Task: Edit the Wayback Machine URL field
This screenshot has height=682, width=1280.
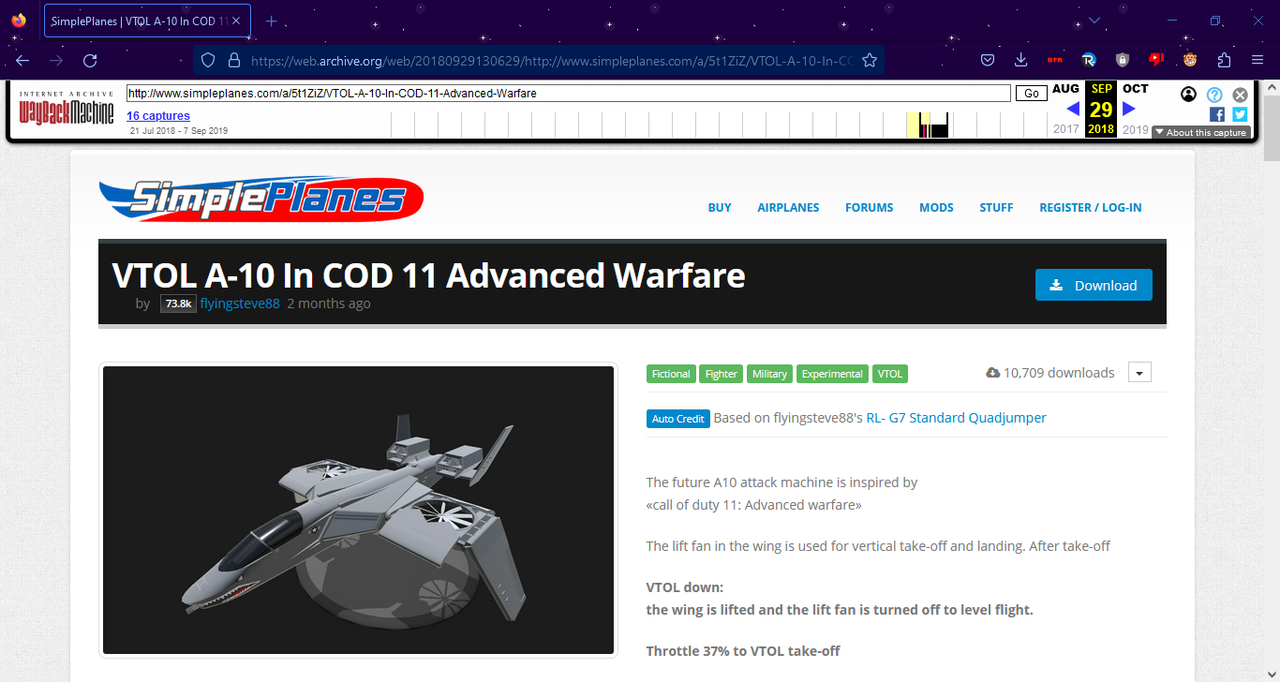Action: [x=568, y=93]
